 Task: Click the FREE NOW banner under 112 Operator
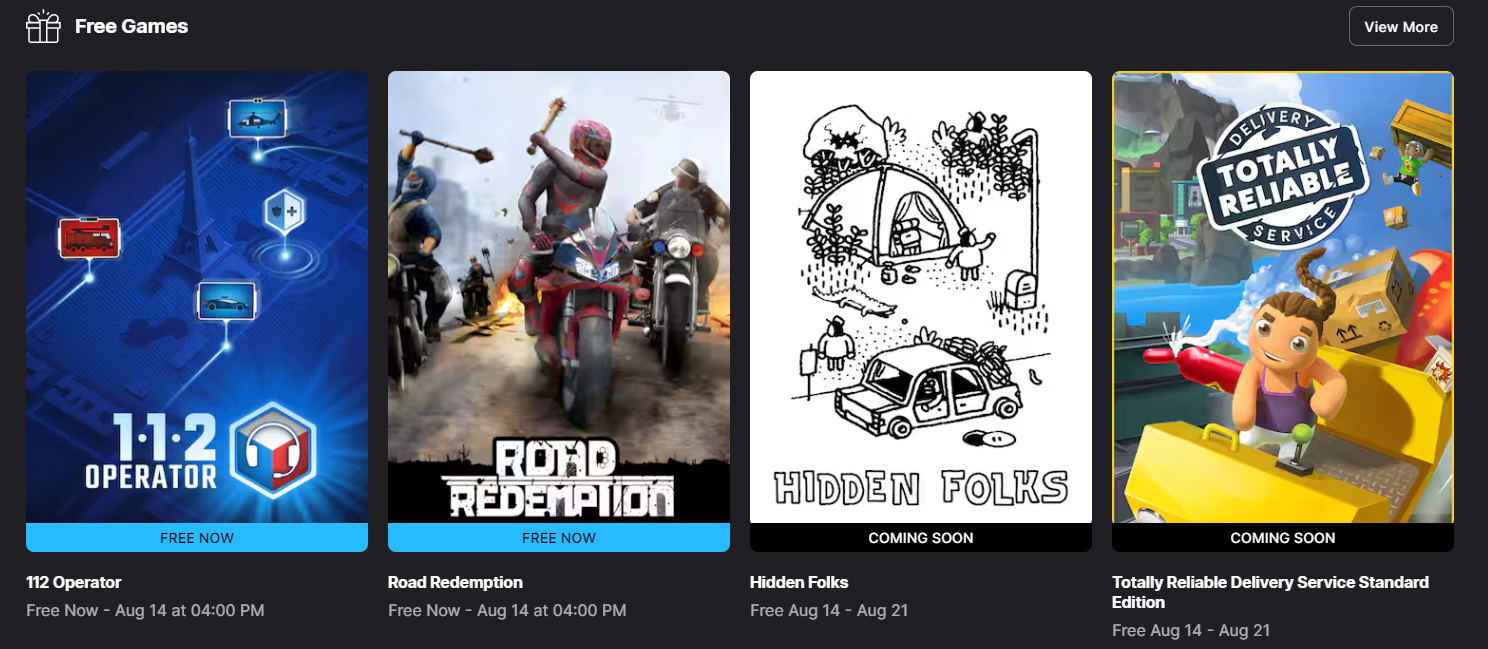click(x=197, y=538)
